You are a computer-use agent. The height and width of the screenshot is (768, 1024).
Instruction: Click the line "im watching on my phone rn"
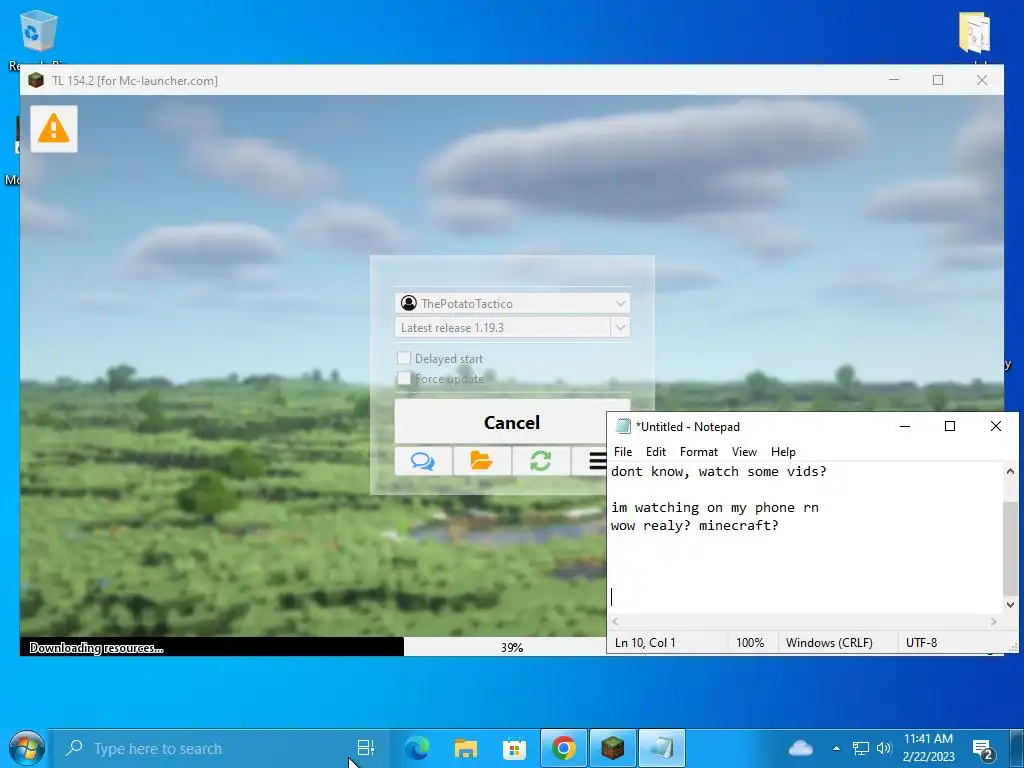tap(714, 507)
